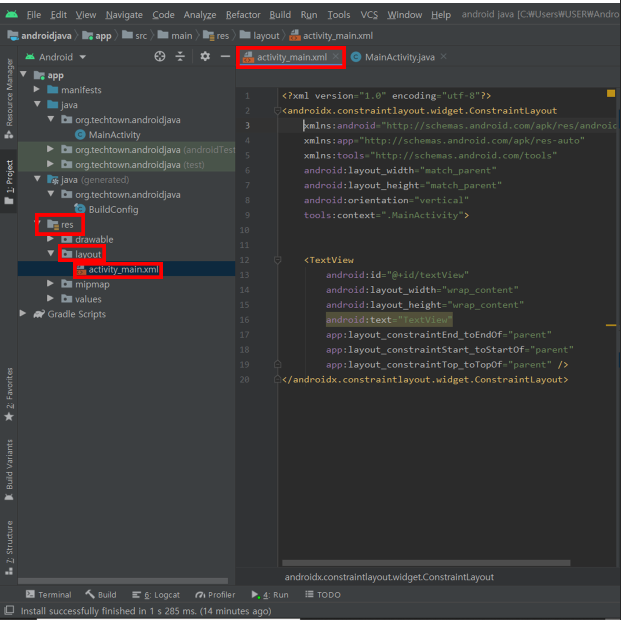Open the Analyze menu
The image size is (621, 620).
click(x=200, y=15)
